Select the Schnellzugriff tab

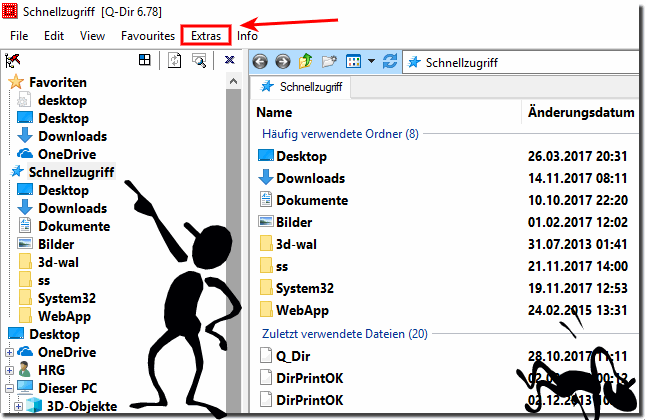click(x=301, y=87)
